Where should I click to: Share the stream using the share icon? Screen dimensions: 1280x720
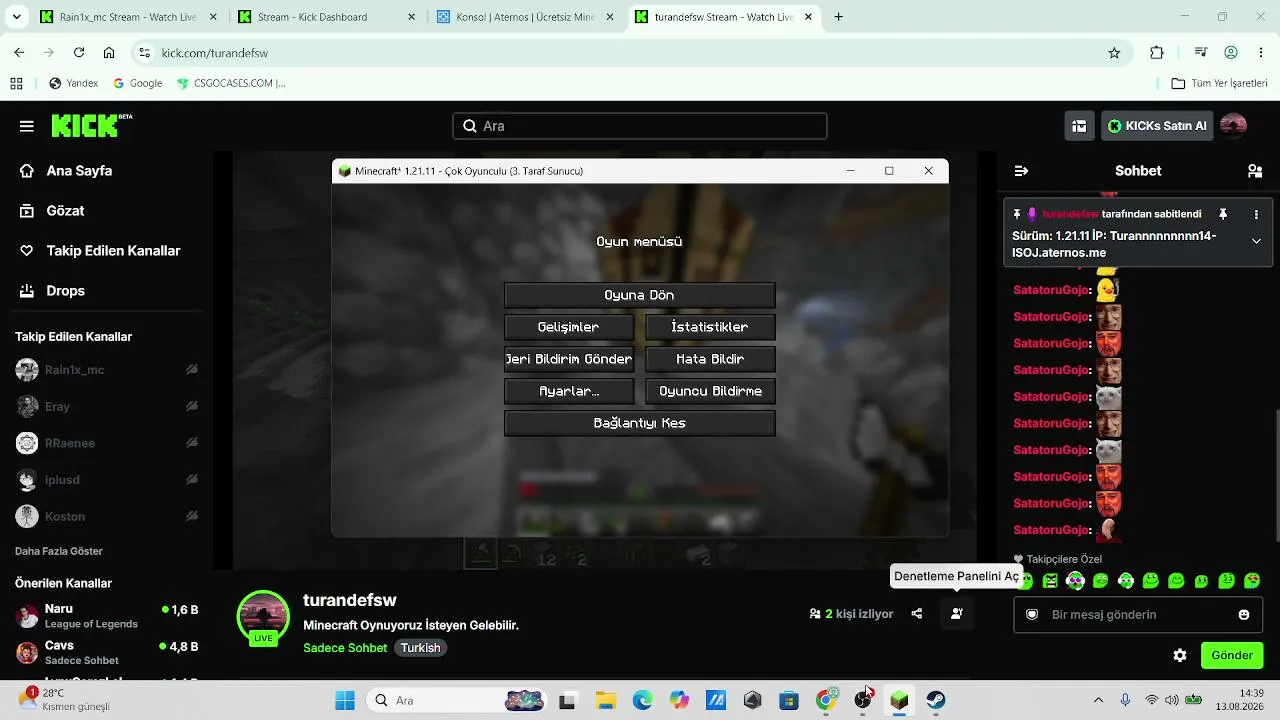(x=917, y=614)
